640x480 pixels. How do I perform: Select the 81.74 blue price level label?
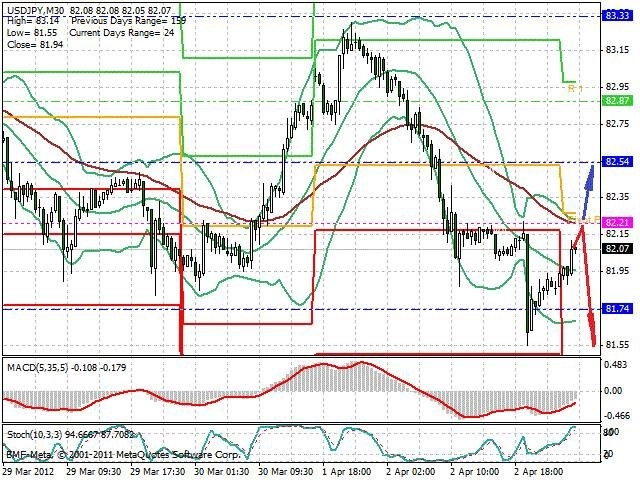[x=617, y=309]
